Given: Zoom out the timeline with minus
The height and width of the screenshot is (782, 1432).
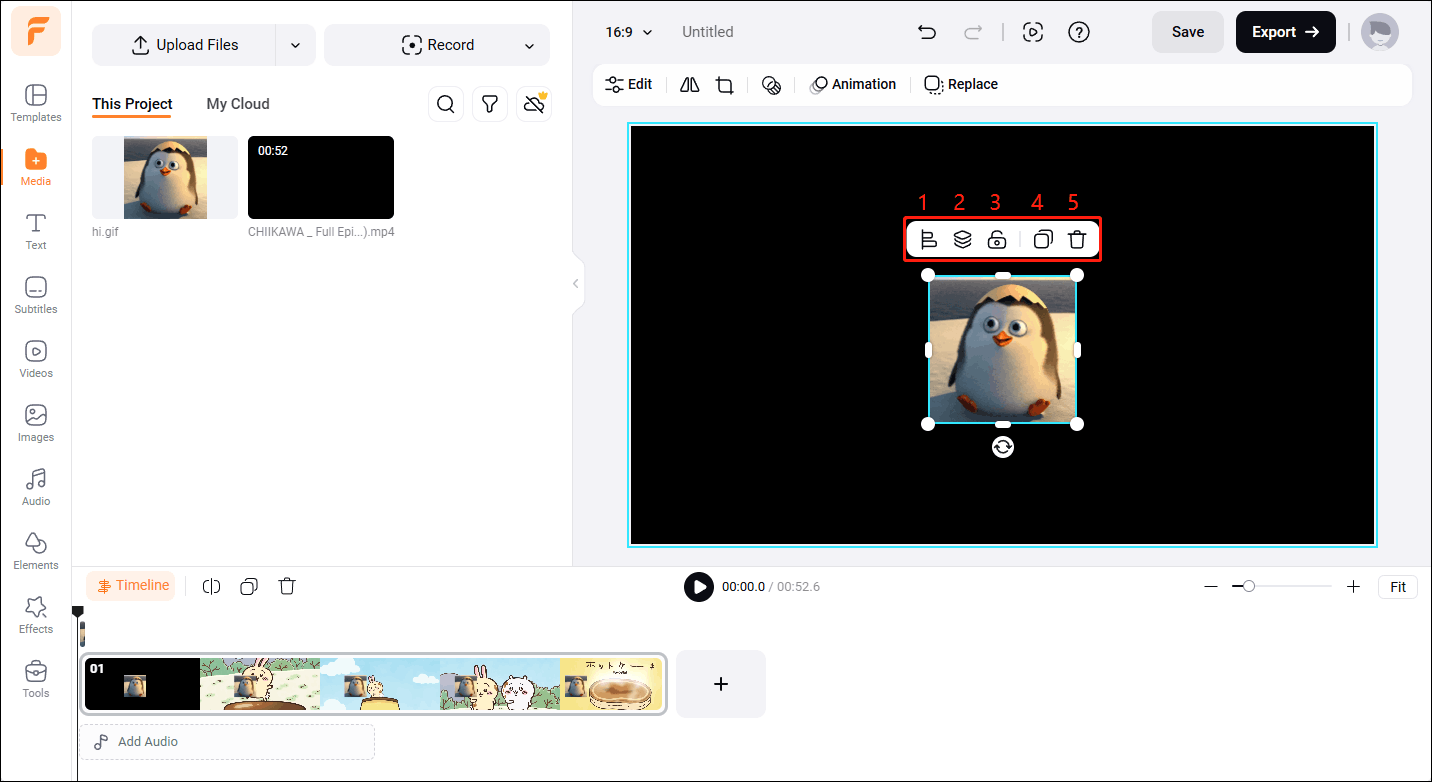Looking at the screenshot, I should click(x=1211, y=587).
